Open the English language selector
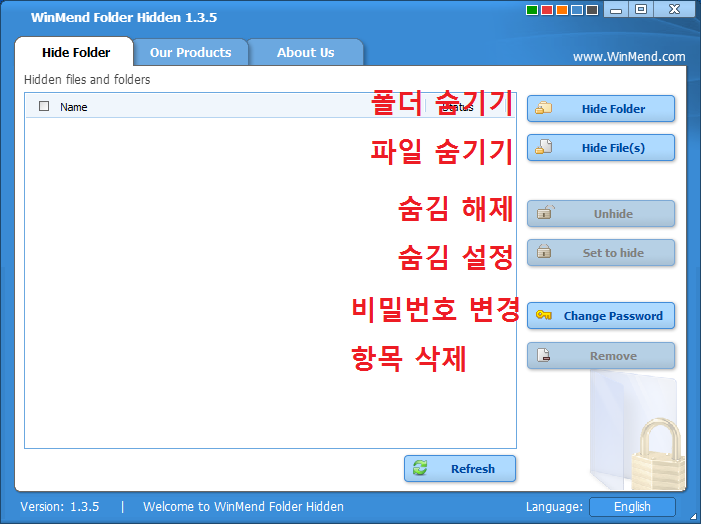 pos(632,507)
